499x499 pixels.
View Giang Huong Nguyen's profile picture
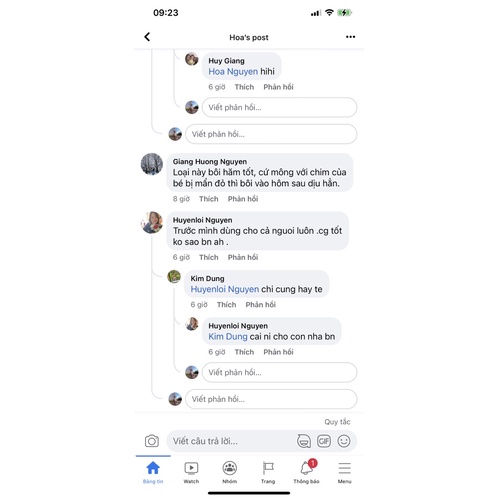tap(152, 164)
